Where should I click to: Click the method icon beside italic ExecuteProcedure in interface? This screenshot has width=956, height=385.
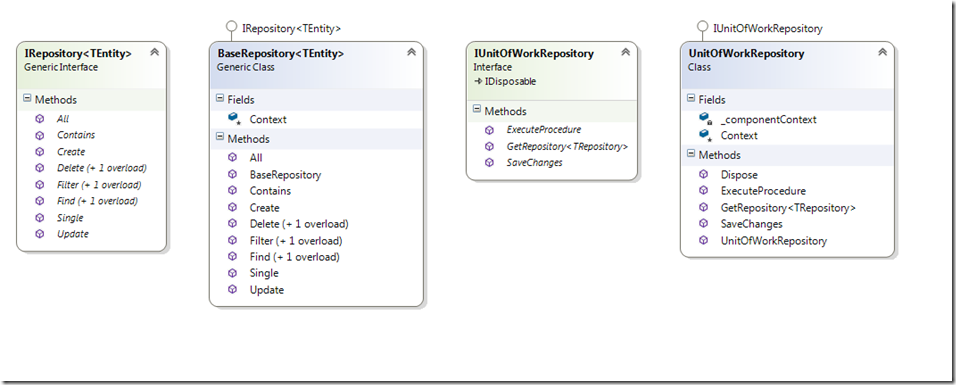point(489,130)
